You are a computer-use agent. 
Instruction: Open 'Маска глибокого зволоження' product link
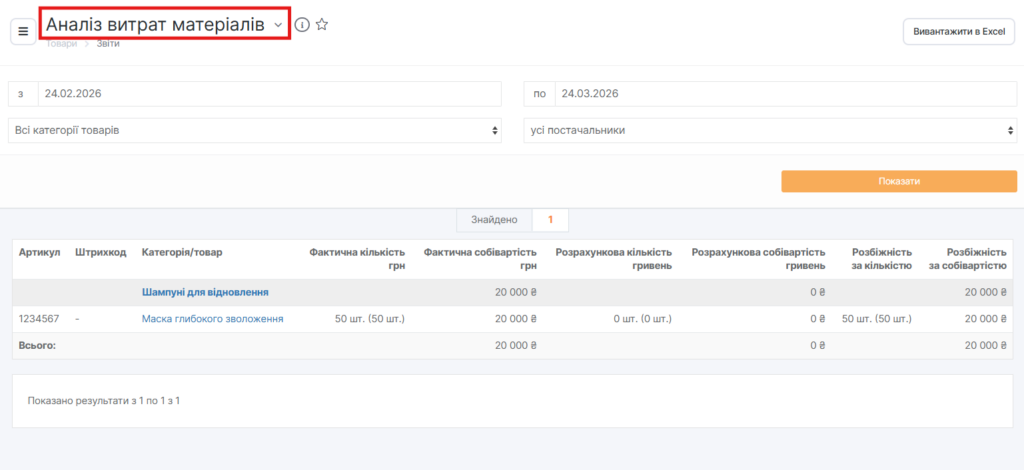pyautogui.click(x=213, y=318)
